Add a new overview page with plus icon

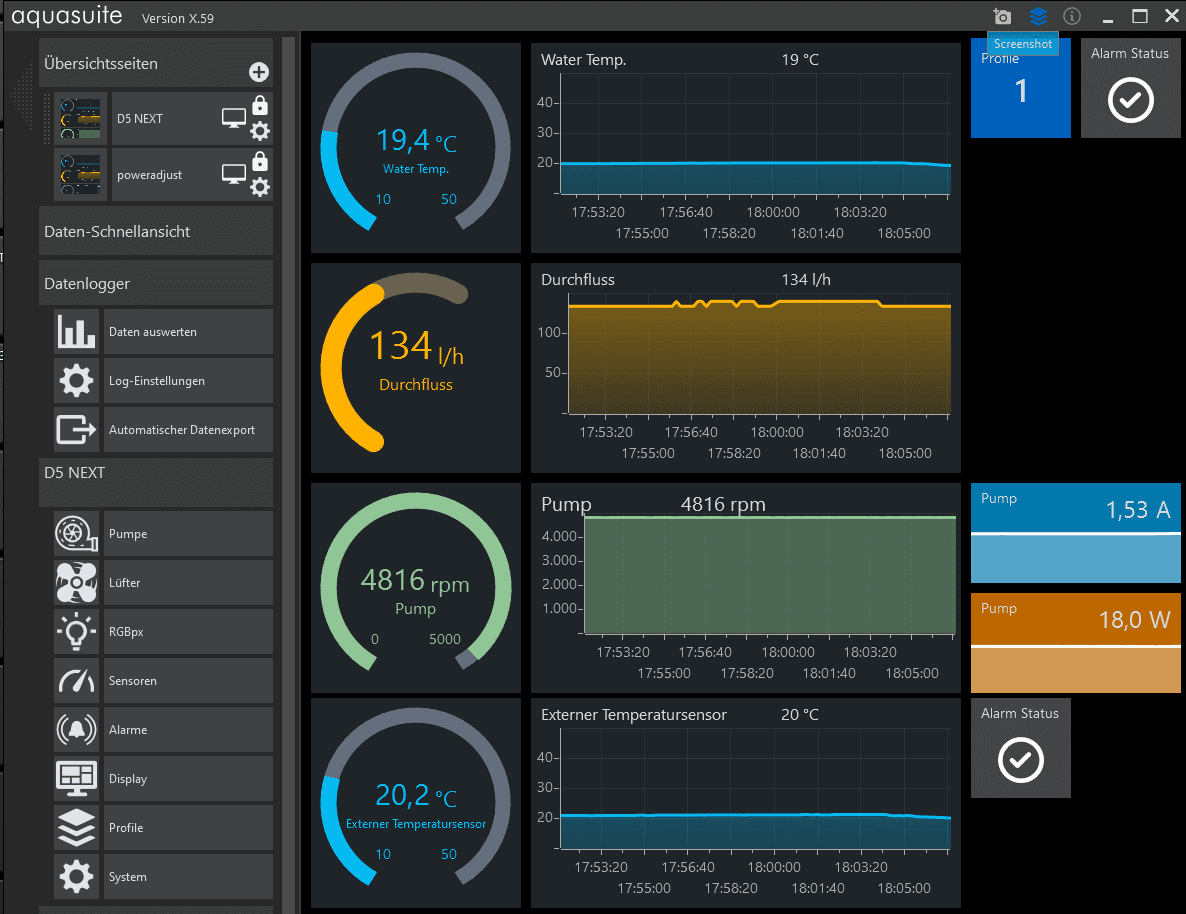pyautogui.click(x=259, y=72)
